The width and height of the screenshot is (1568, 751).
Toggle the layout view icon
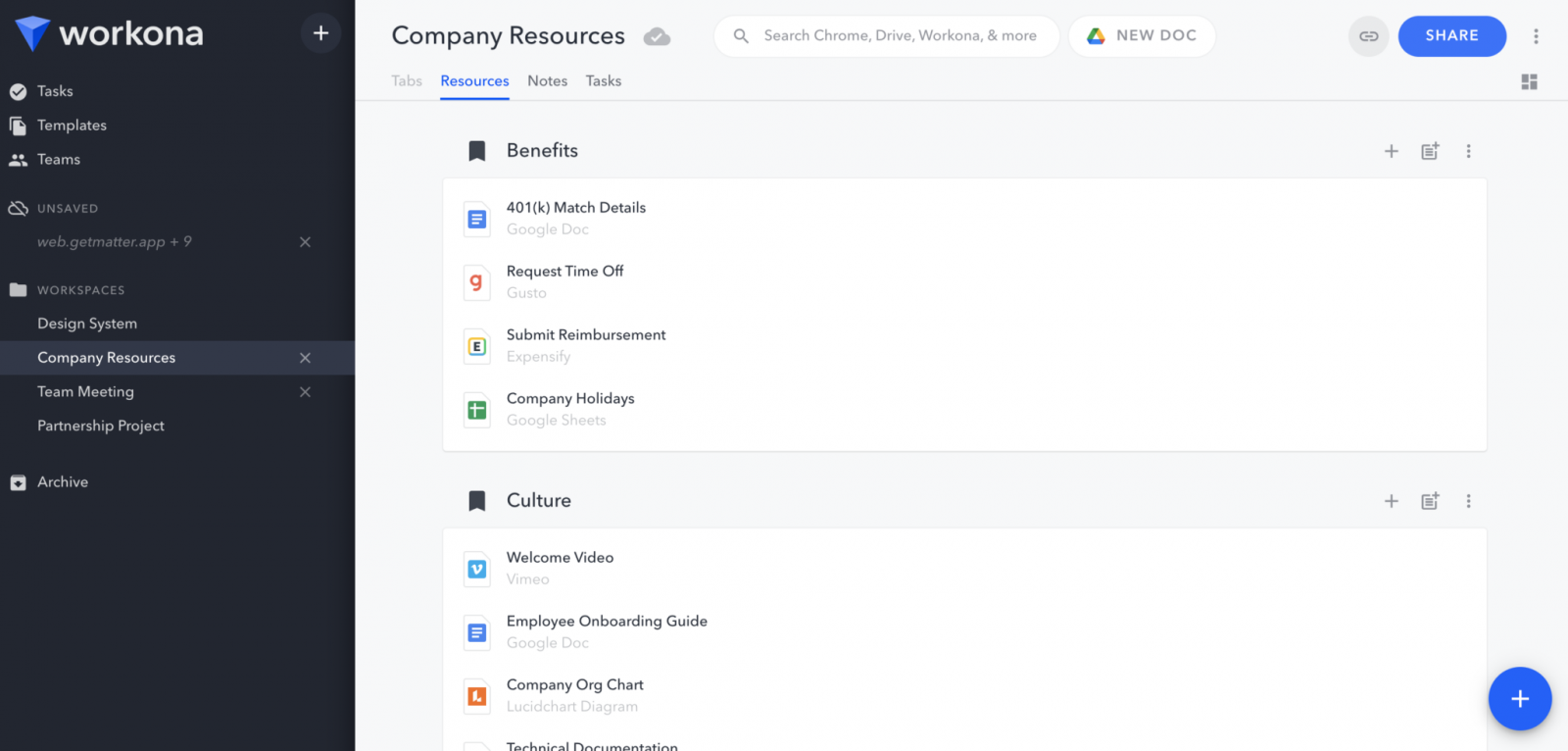1529,81
